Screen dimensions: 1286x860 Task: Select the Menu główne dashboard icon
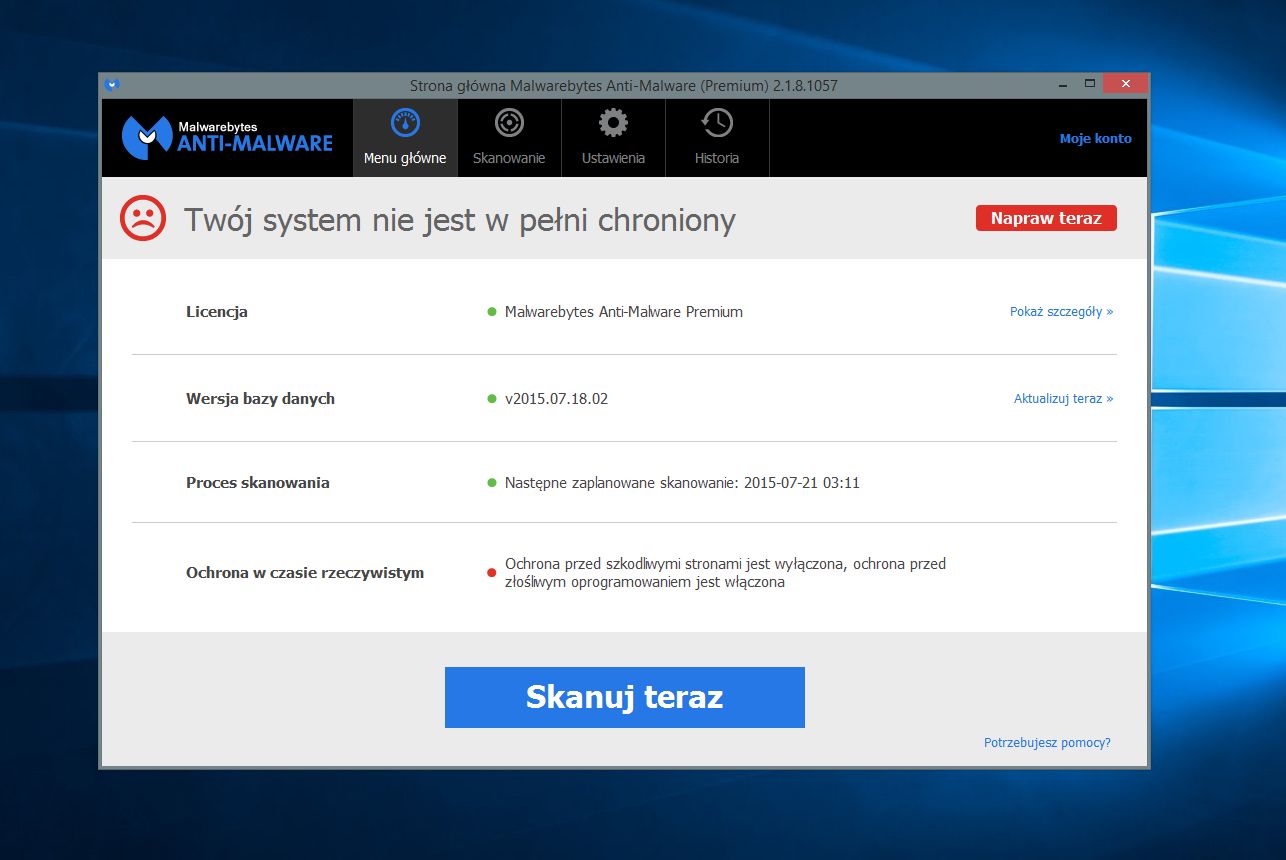[x=405, y=123]
